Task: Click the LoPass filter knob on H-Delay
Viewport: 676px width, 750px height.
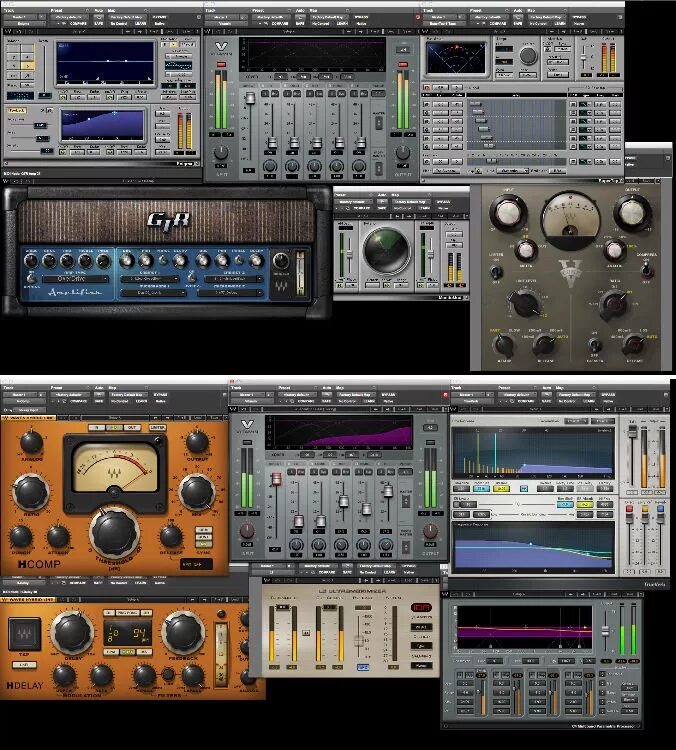Action: (x=193, y=676)
